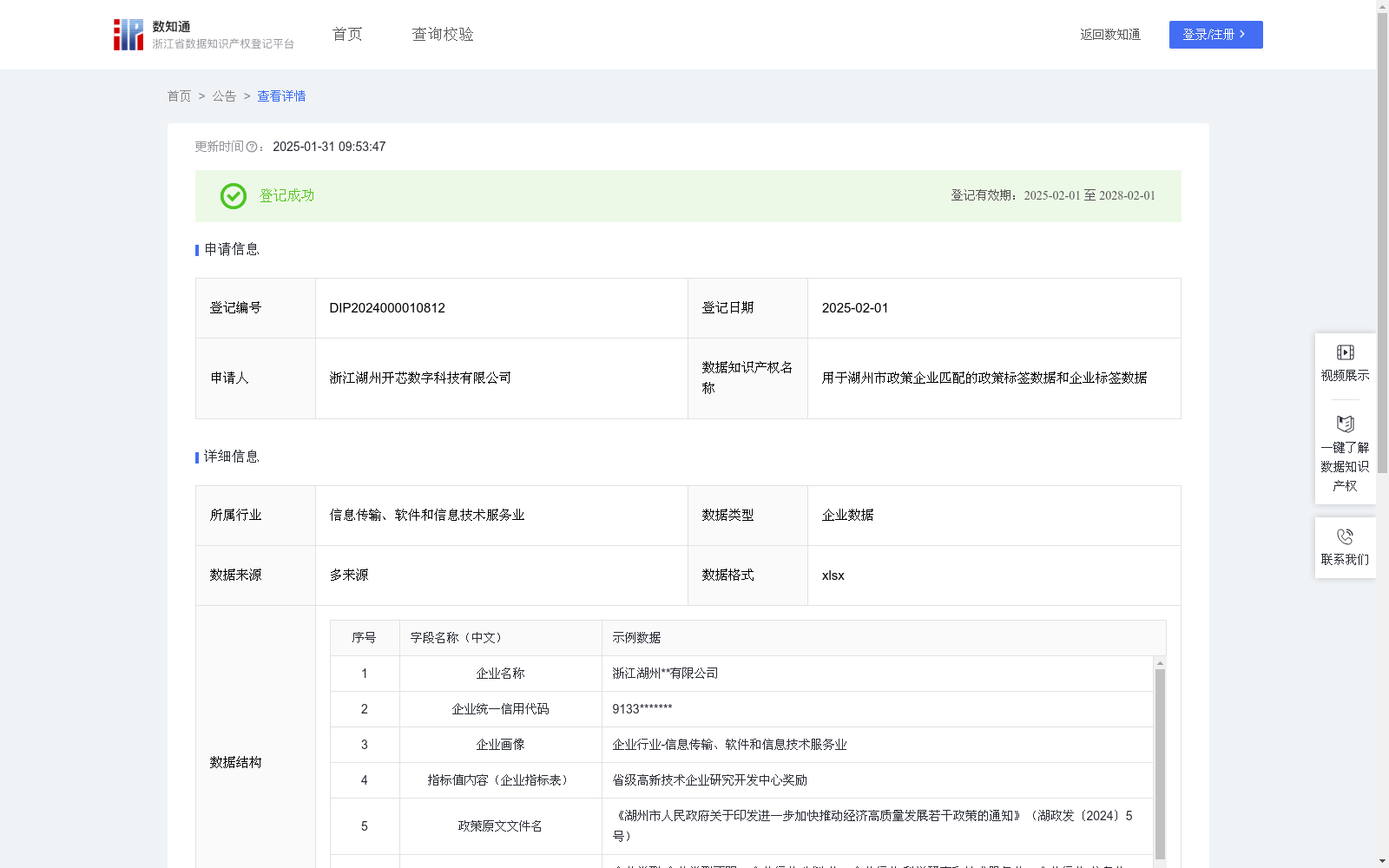The width and height of the screenshot is (1389, 868).
Task: Click the 登录/注册 button
Action: point(1215,35)
